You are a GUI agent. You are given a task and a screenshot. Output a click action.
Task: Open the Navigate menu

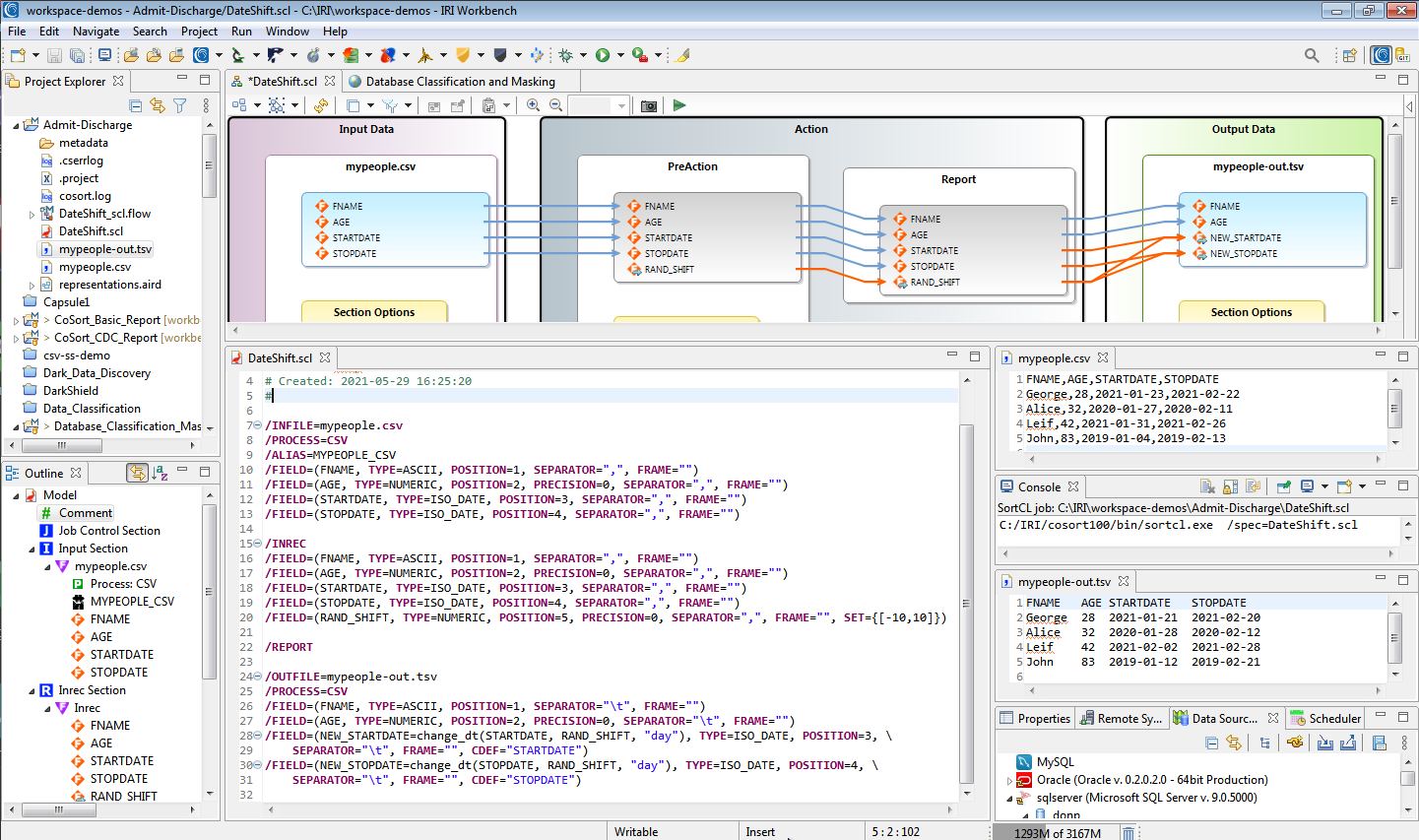(96, 32)
